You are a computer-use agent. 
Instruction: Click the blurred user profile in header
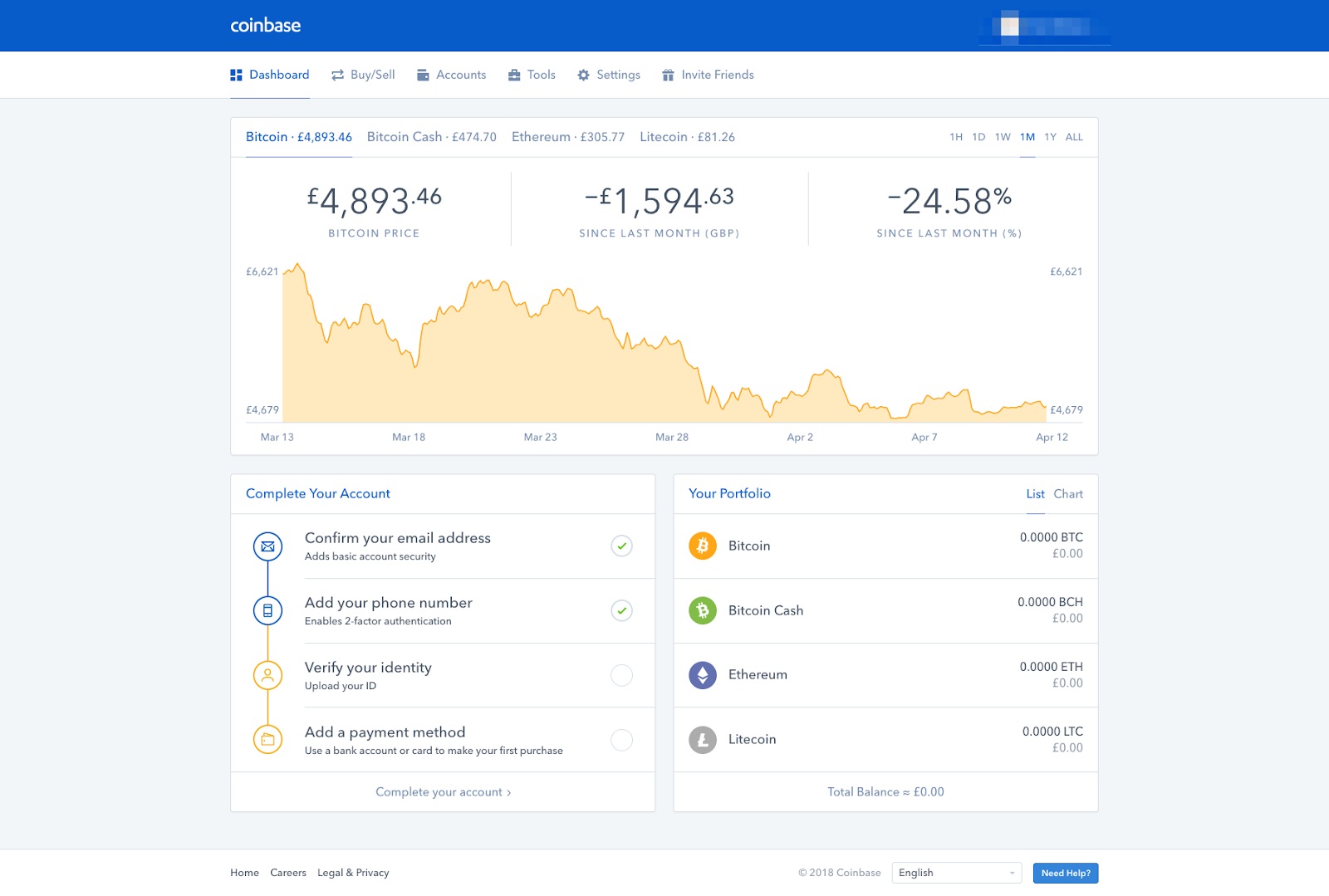coord(1045,27)
